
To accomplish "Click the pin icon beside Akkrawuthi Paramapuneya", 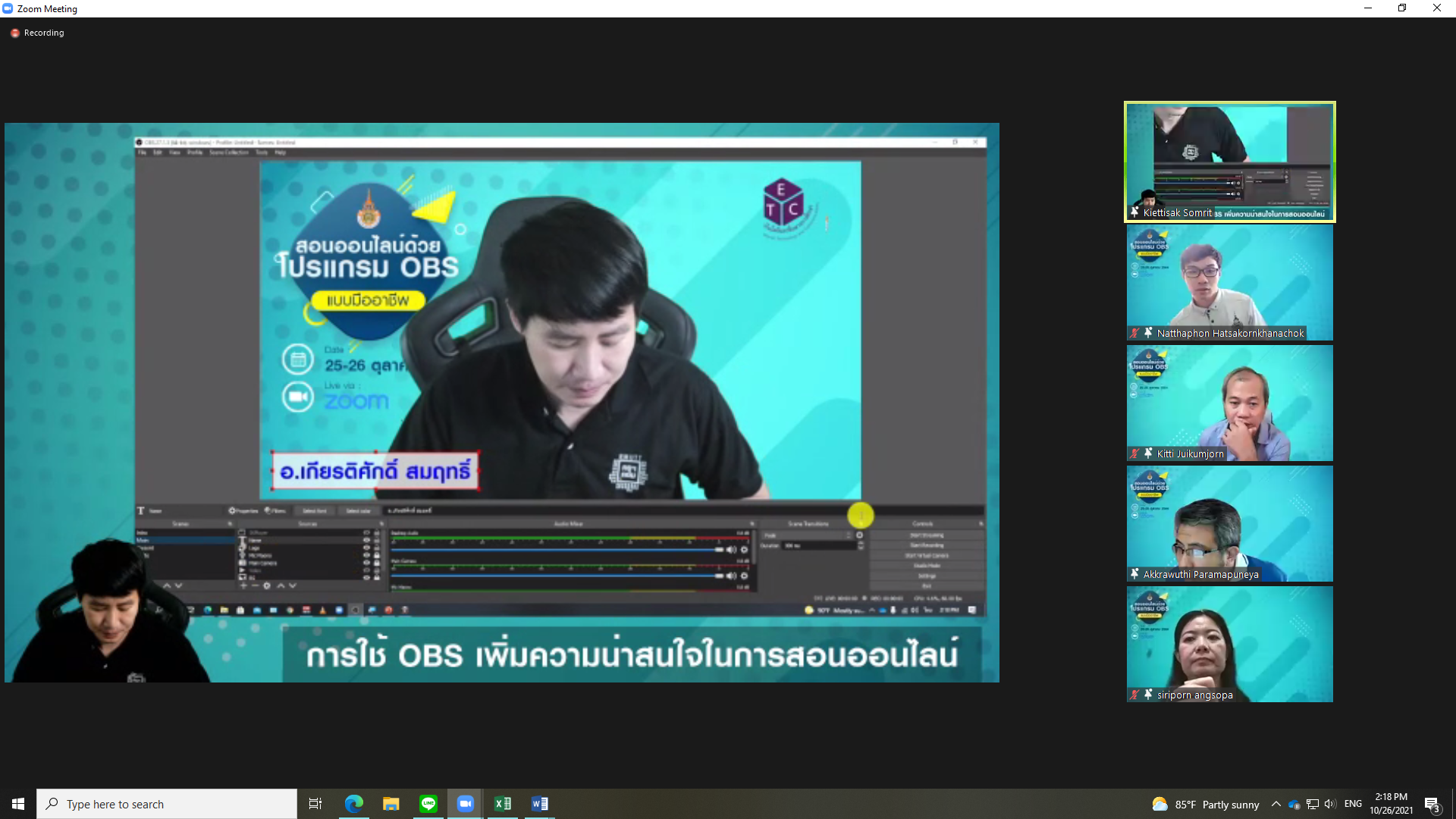I will [x=1134, y=574].
